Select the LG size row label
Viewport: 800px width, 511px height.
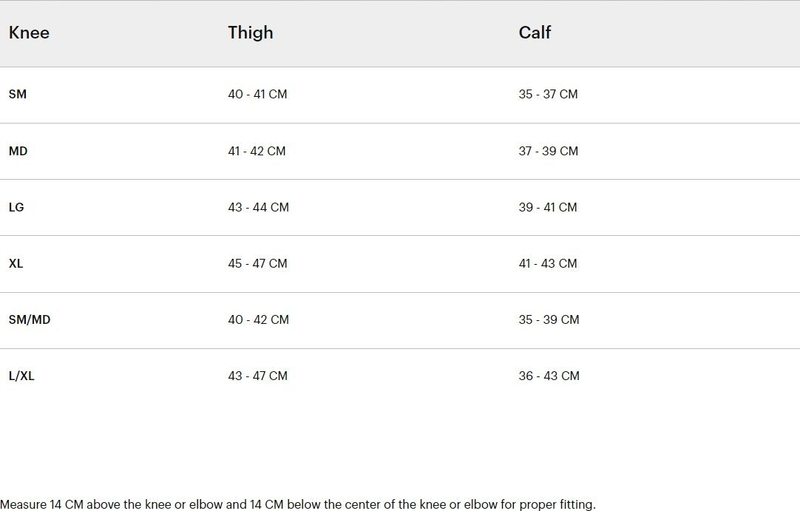pyautogui.click(x=16, y=207)
